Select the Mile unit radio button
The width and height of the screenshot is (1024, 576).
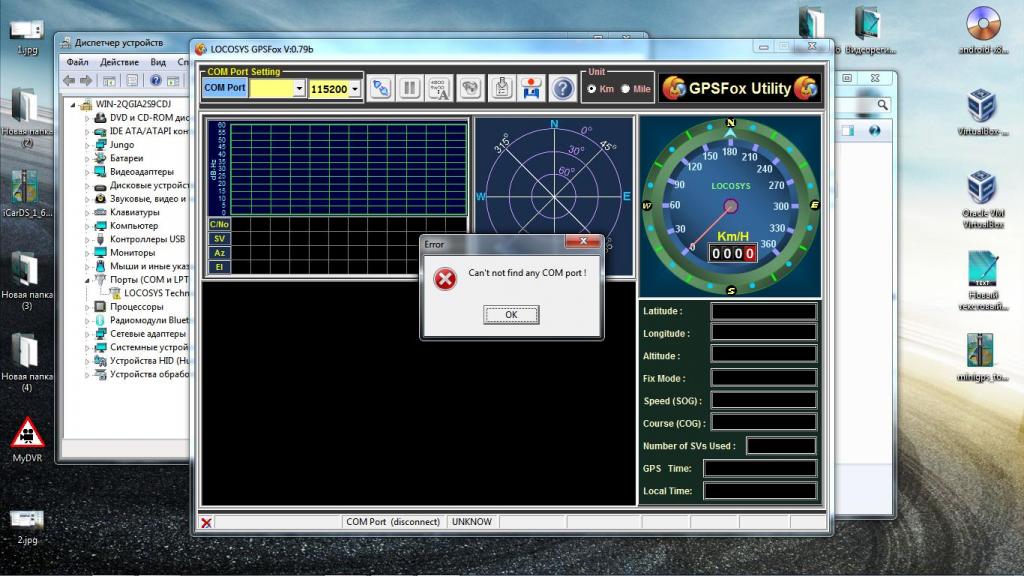[x=626, y=89]
